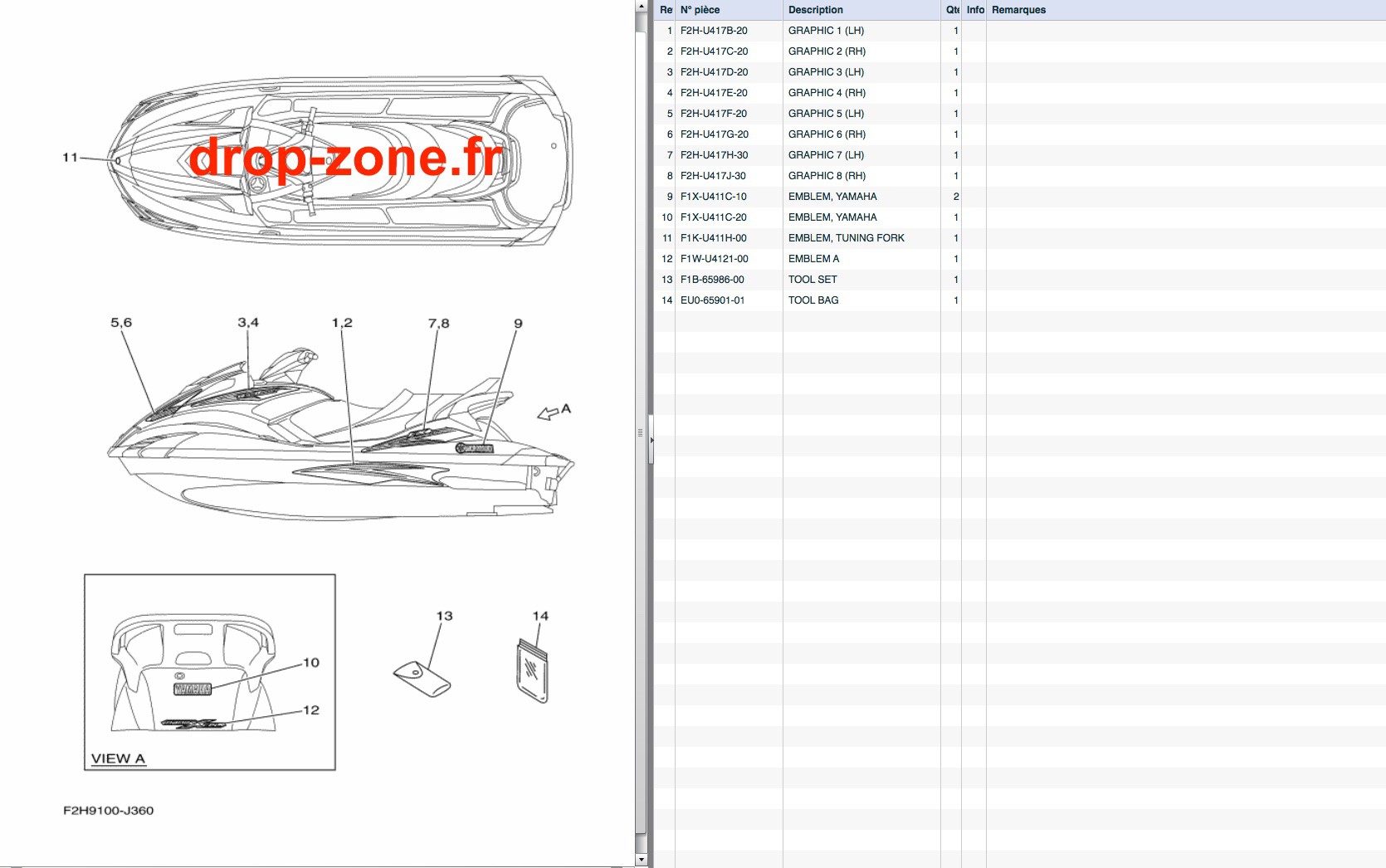The height and width of the screenshot is (868, 1386).
Task: Click callout number 11 in top-view diagram
Action: (x=70, y=157)
